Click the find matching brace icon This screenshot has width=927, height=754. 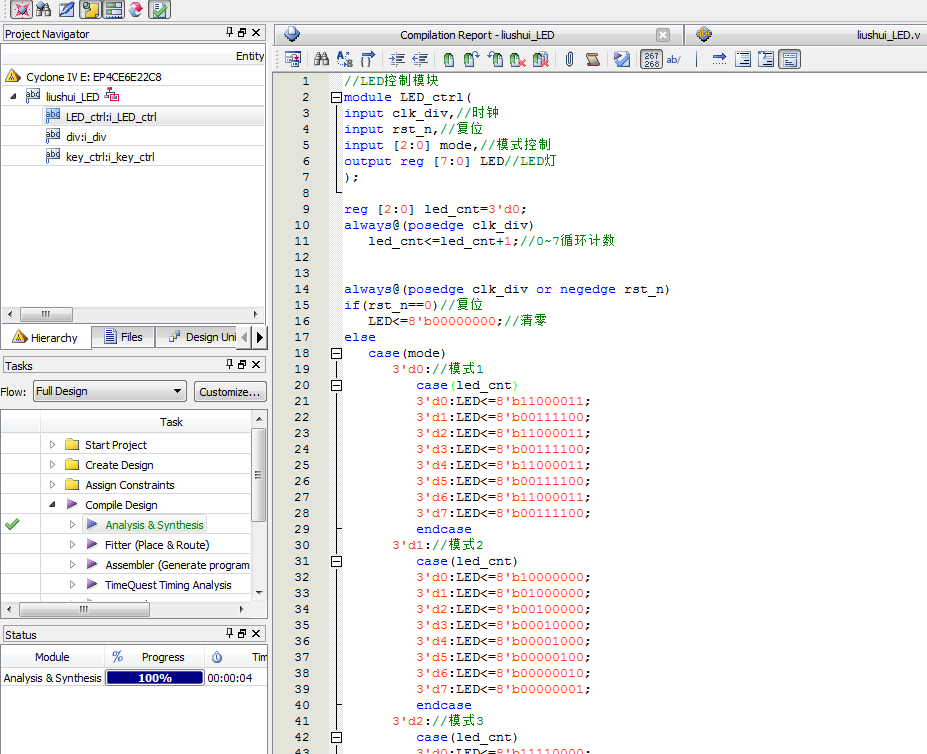[367, 59]
